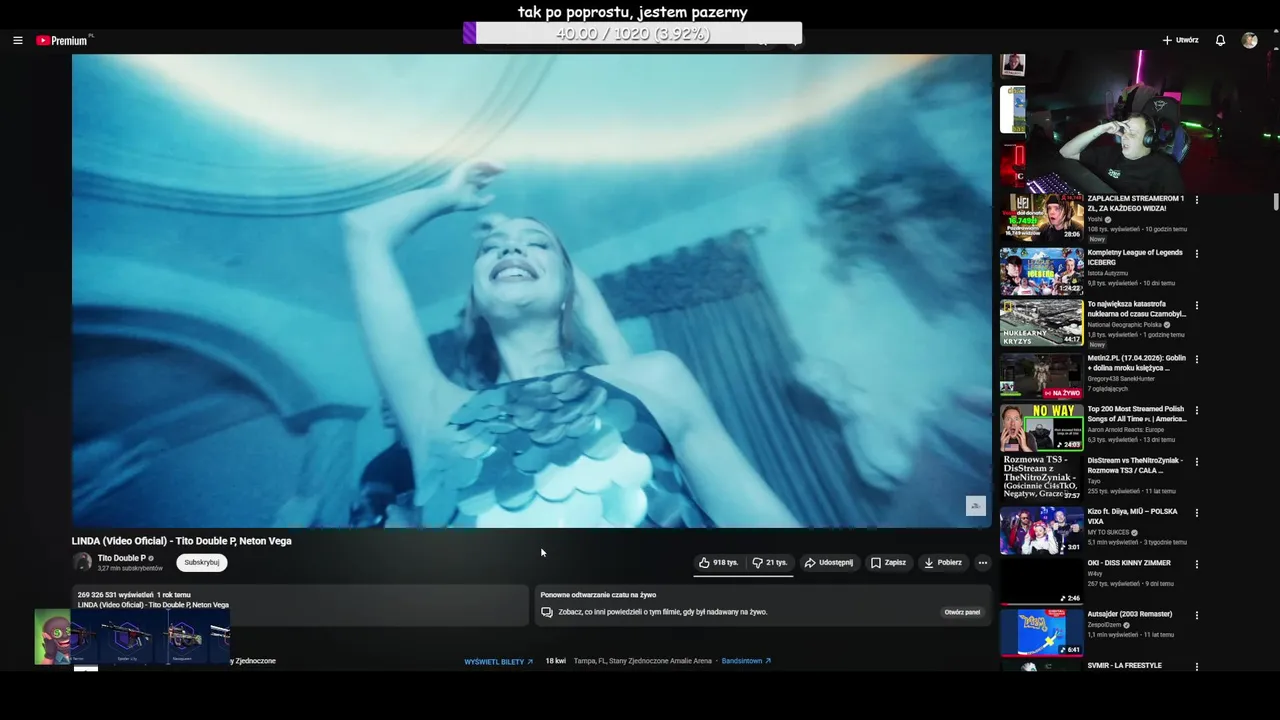Open the Bandsintown external link
The image size is (1280, 720).
pyautogui.click(x=746, y=661)
